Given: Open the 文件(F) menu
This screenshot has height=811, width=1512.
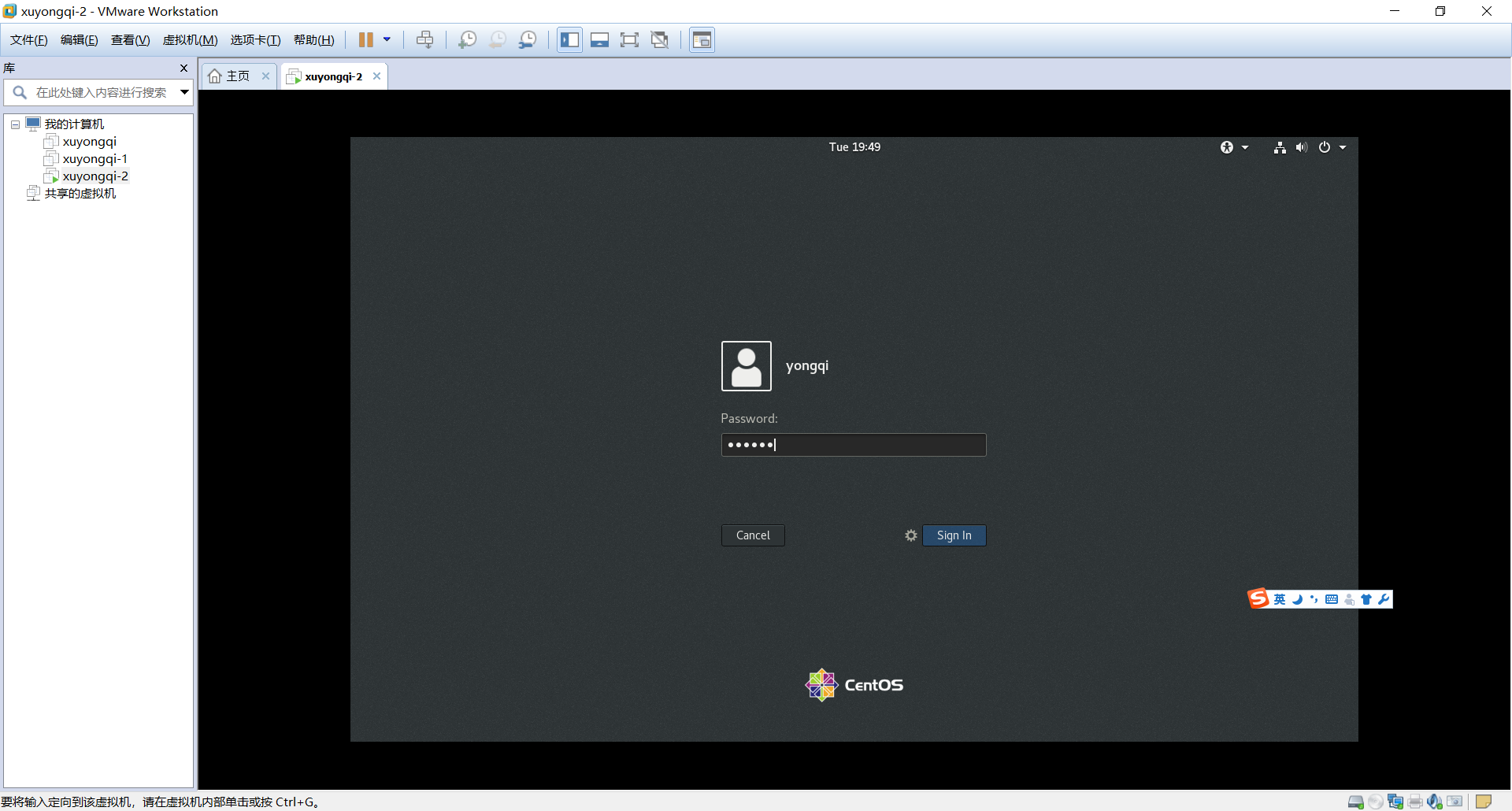Looking at the screenshot, I should [29, 40].
